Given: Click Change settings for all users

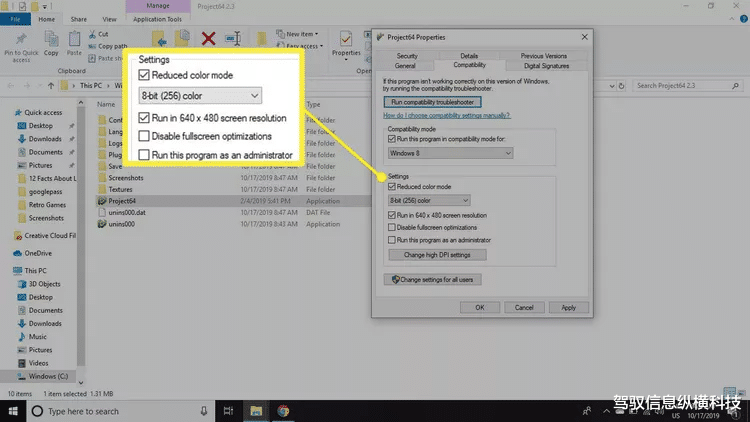Looking at the screenshot, I should click(432, 279).
